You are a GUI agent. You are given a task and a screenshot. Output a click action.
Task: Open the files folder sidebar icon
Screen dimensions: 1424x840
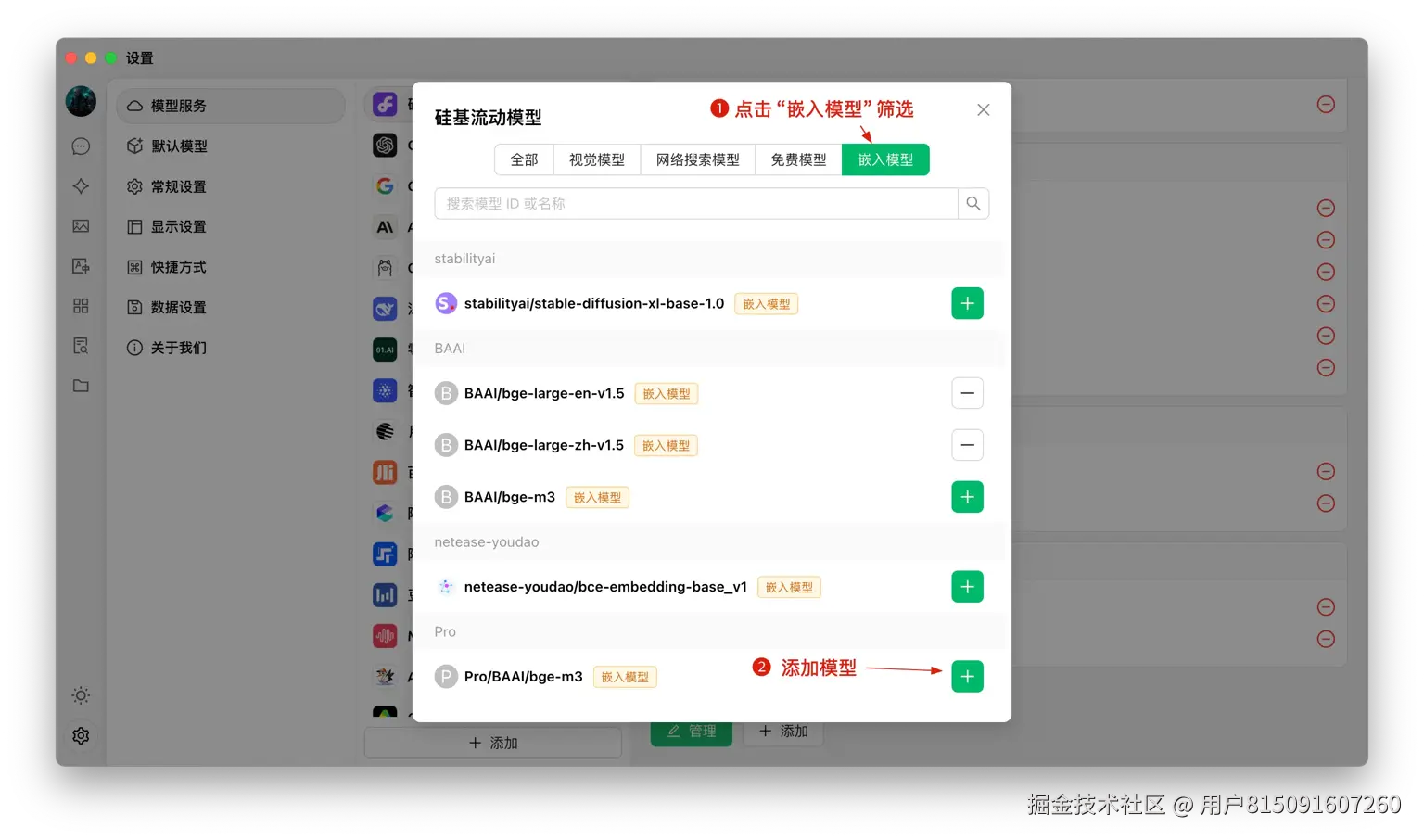(x=81, y=386)
